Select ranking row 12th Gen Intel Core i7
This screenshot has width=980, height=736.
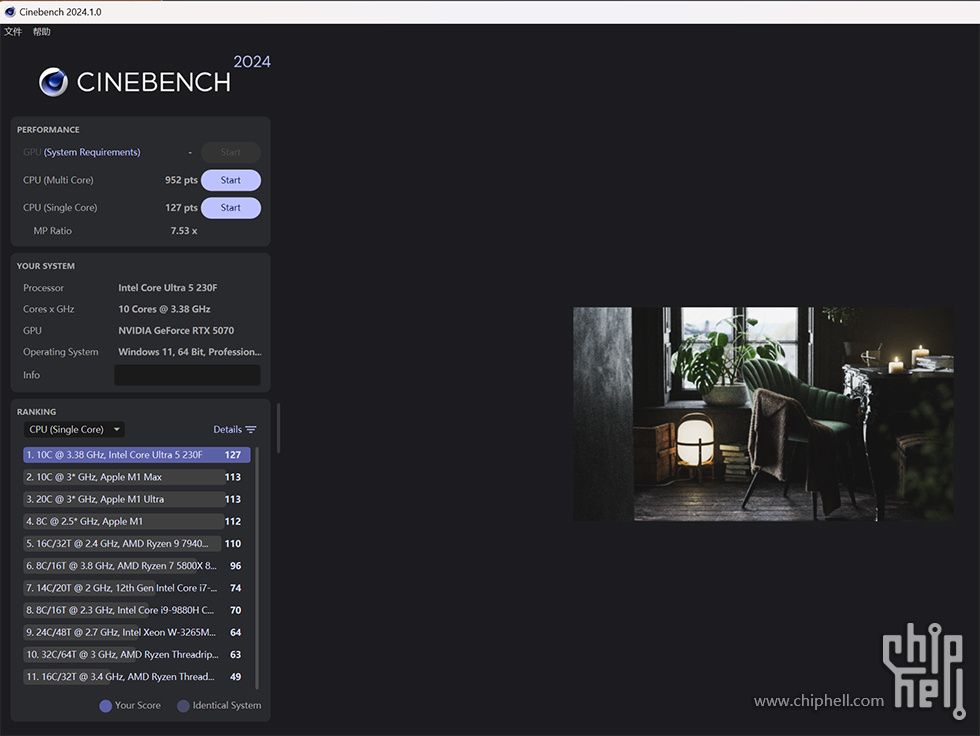coord(137,588)
